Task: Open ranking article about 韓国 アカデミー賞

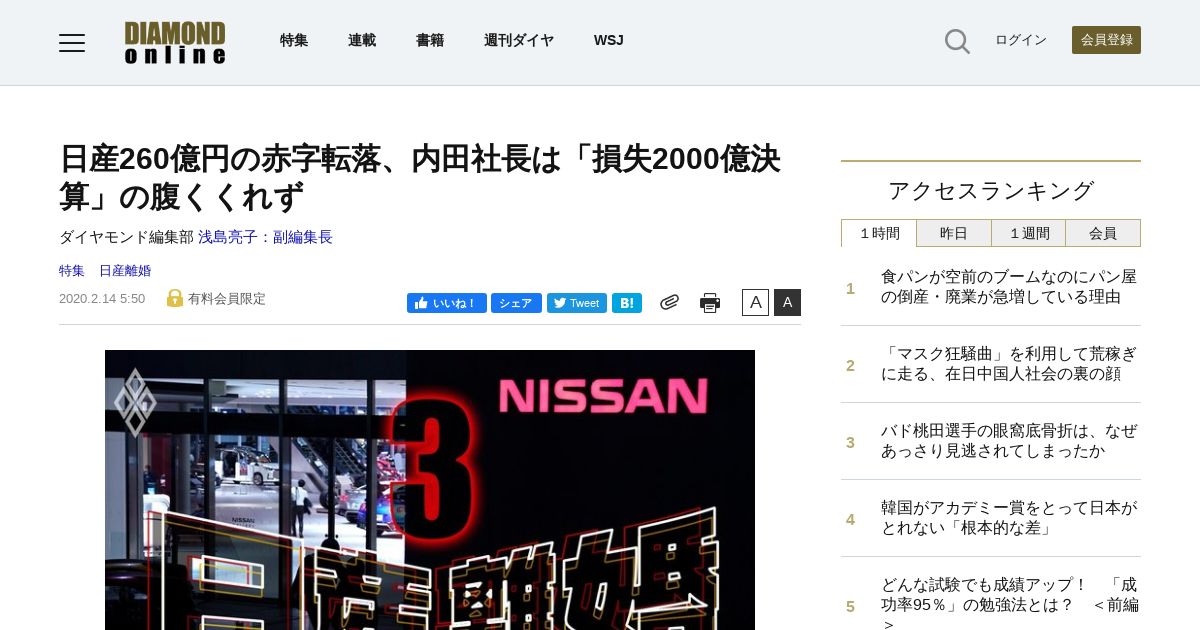Action: click(x=1009, y=518)
